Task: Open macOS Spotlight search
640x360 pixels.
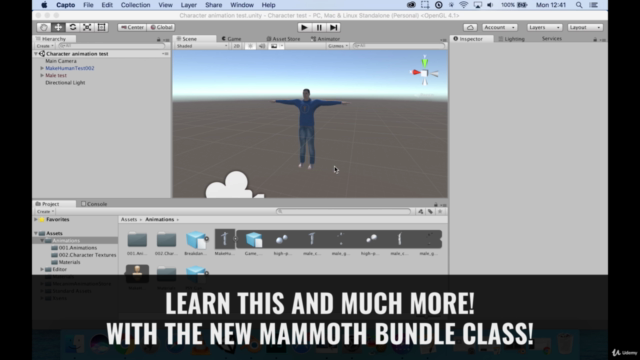Action: (x=579, y=5)
